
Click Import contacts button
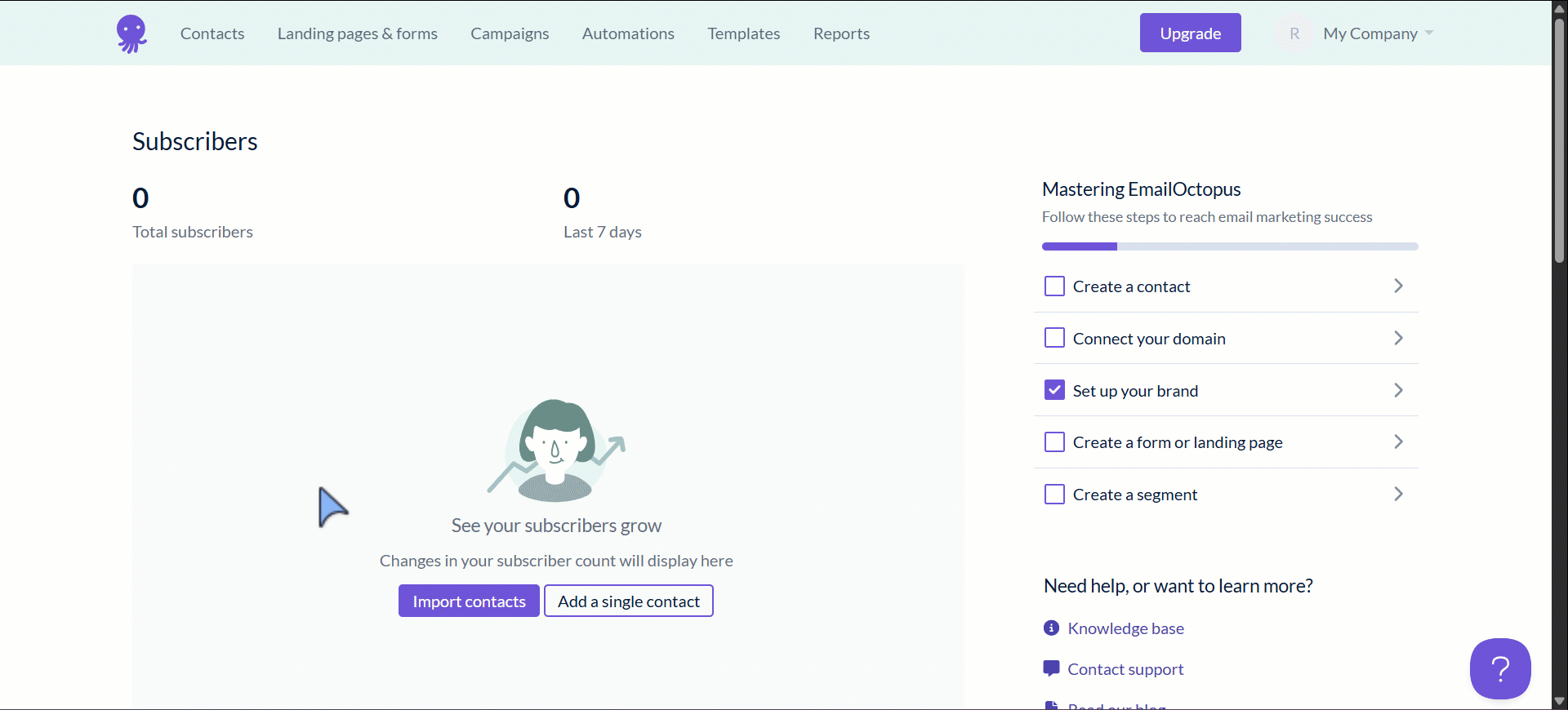469,601
